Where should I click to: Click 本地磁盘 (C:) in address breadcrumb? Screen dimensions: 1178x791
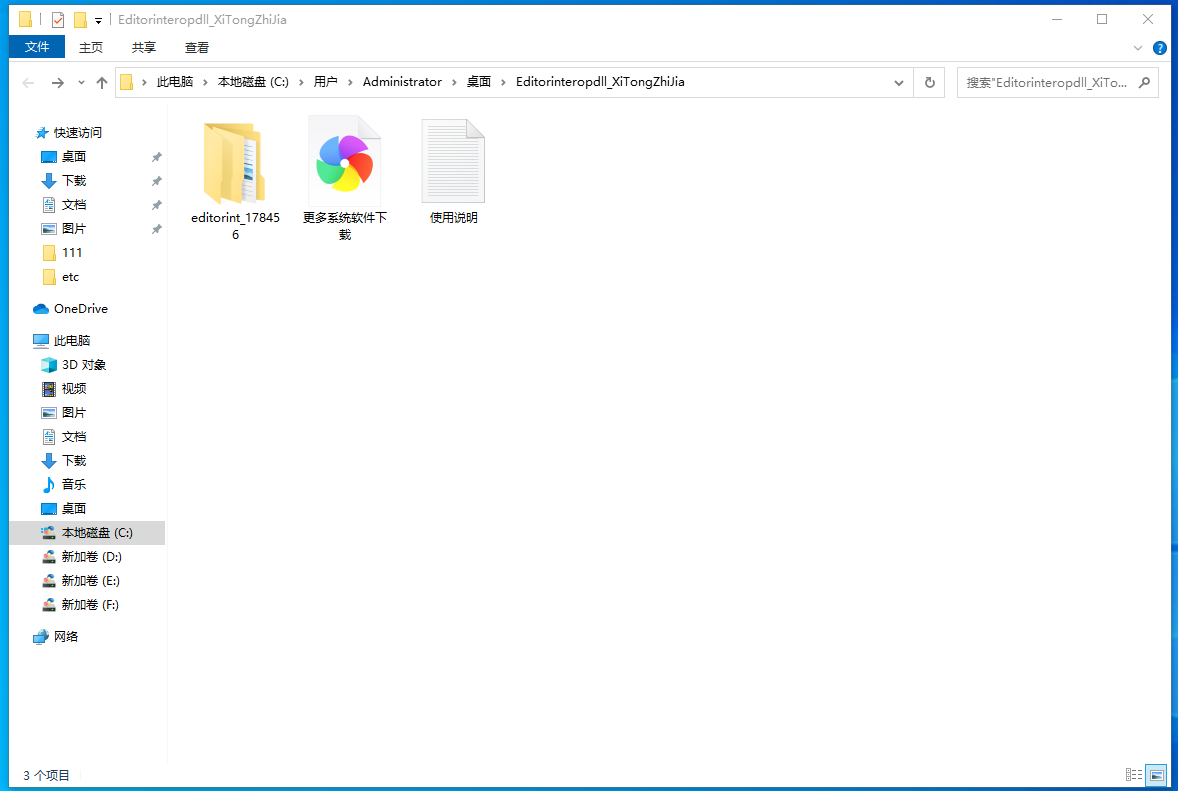click(253, 82)
